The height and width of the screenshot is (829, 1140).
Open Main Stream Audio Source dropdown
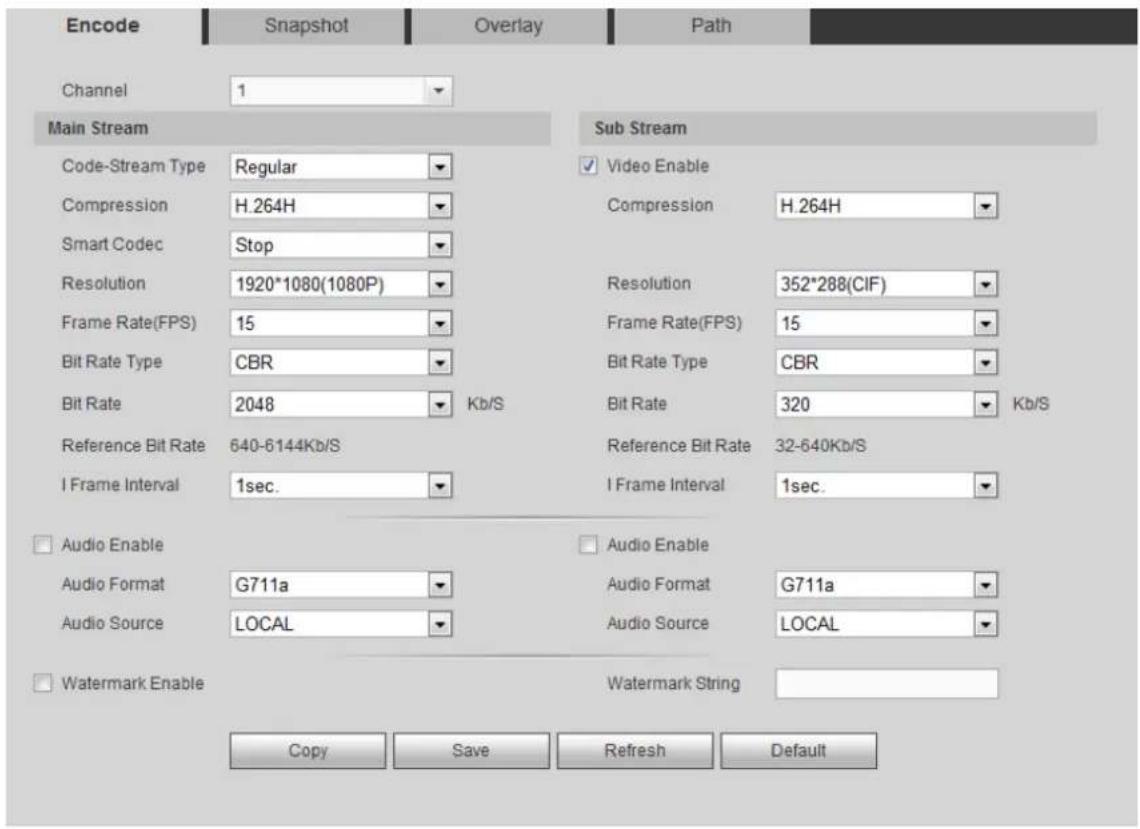tap(341, 624)
